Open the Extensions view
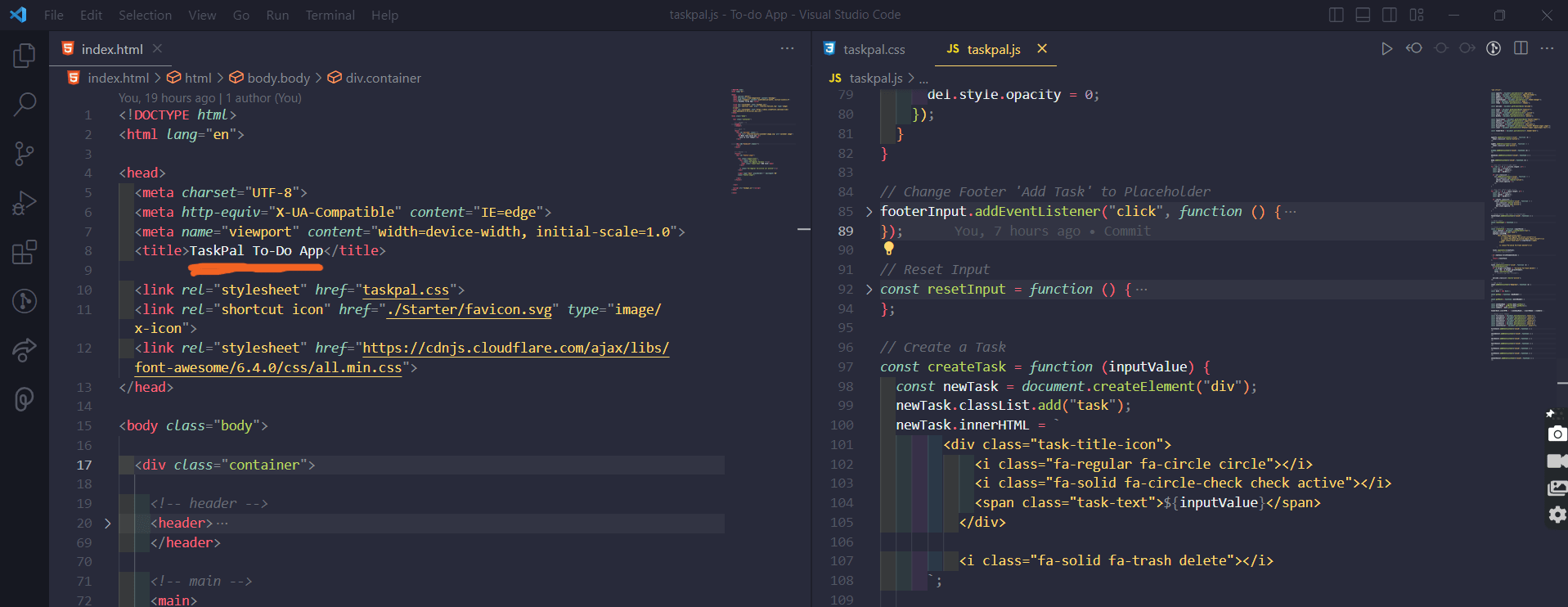The image size is (1568, 607). [x=25, y=252]
